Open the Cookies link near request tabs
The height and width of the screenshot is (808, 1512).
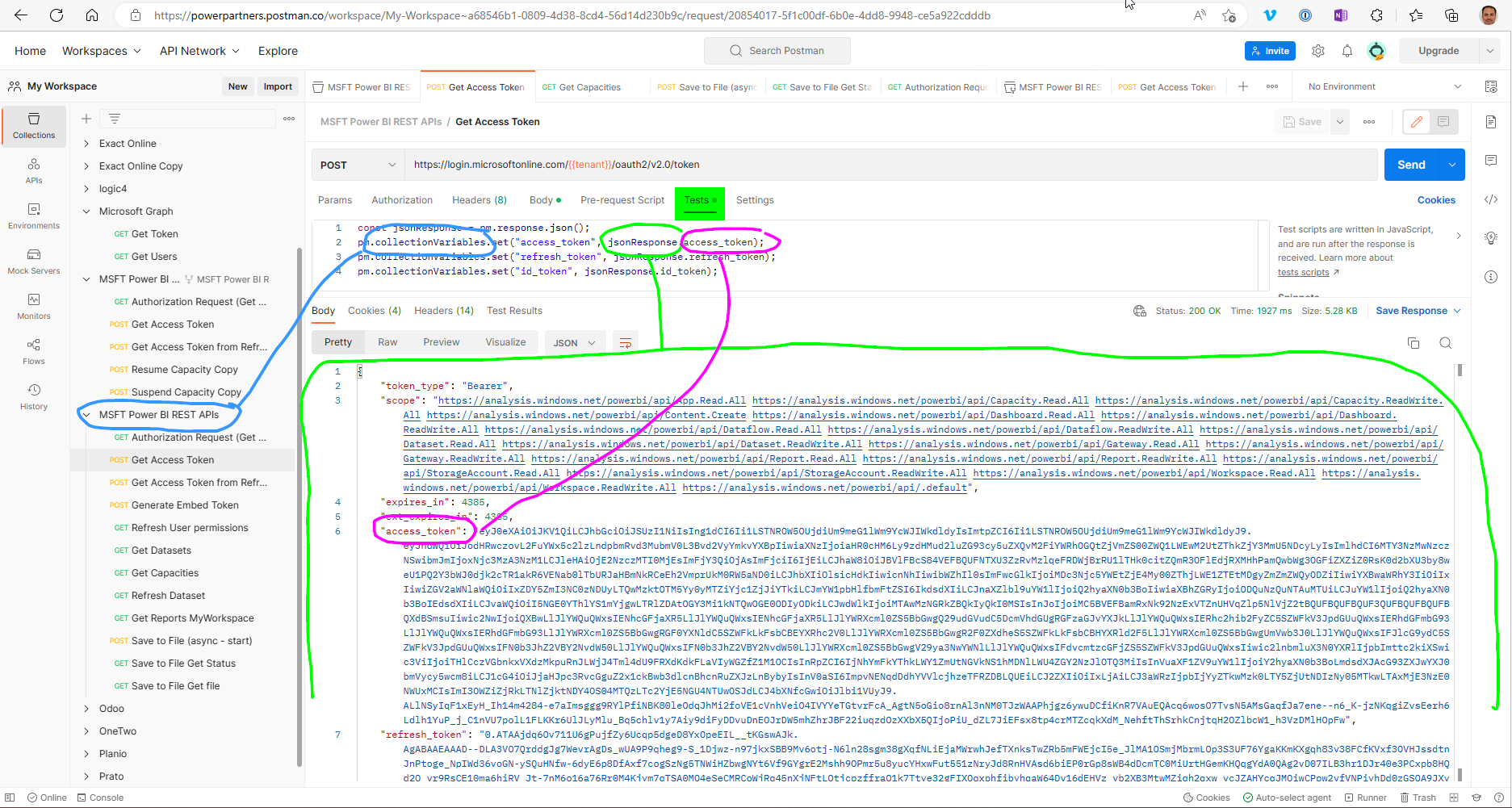pyautogui.click(x=1436, y=200)
